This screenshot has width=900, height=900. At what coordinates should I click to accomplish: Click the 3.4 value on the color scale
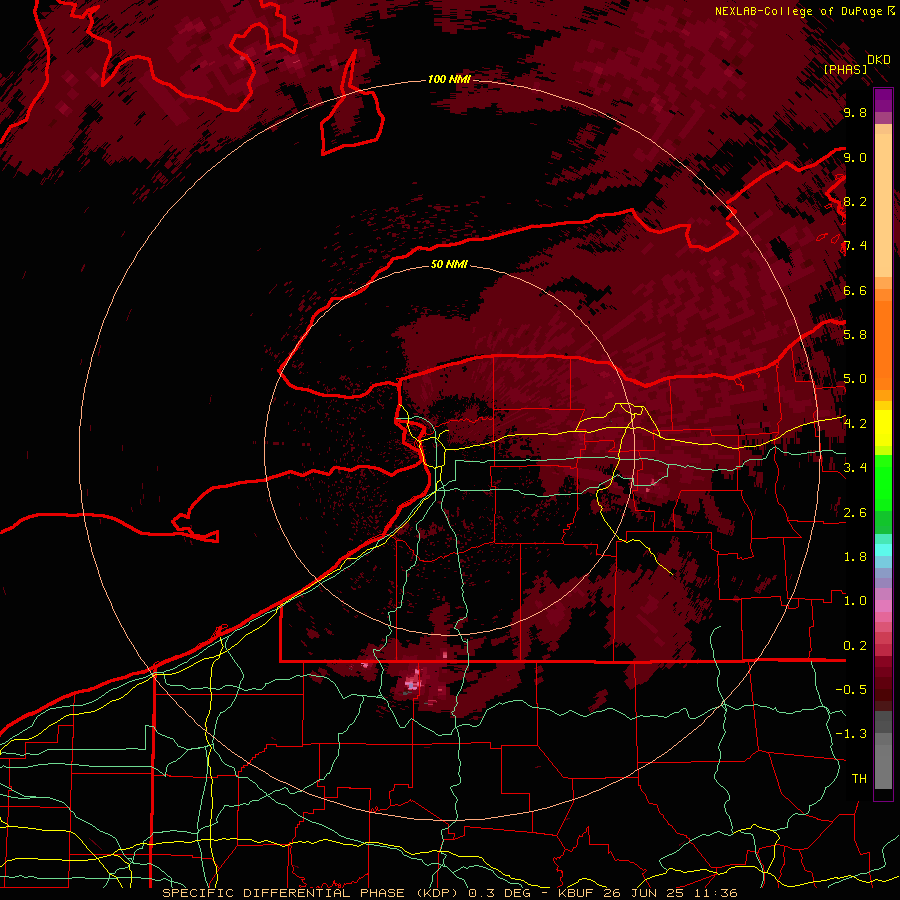[855, 468]
